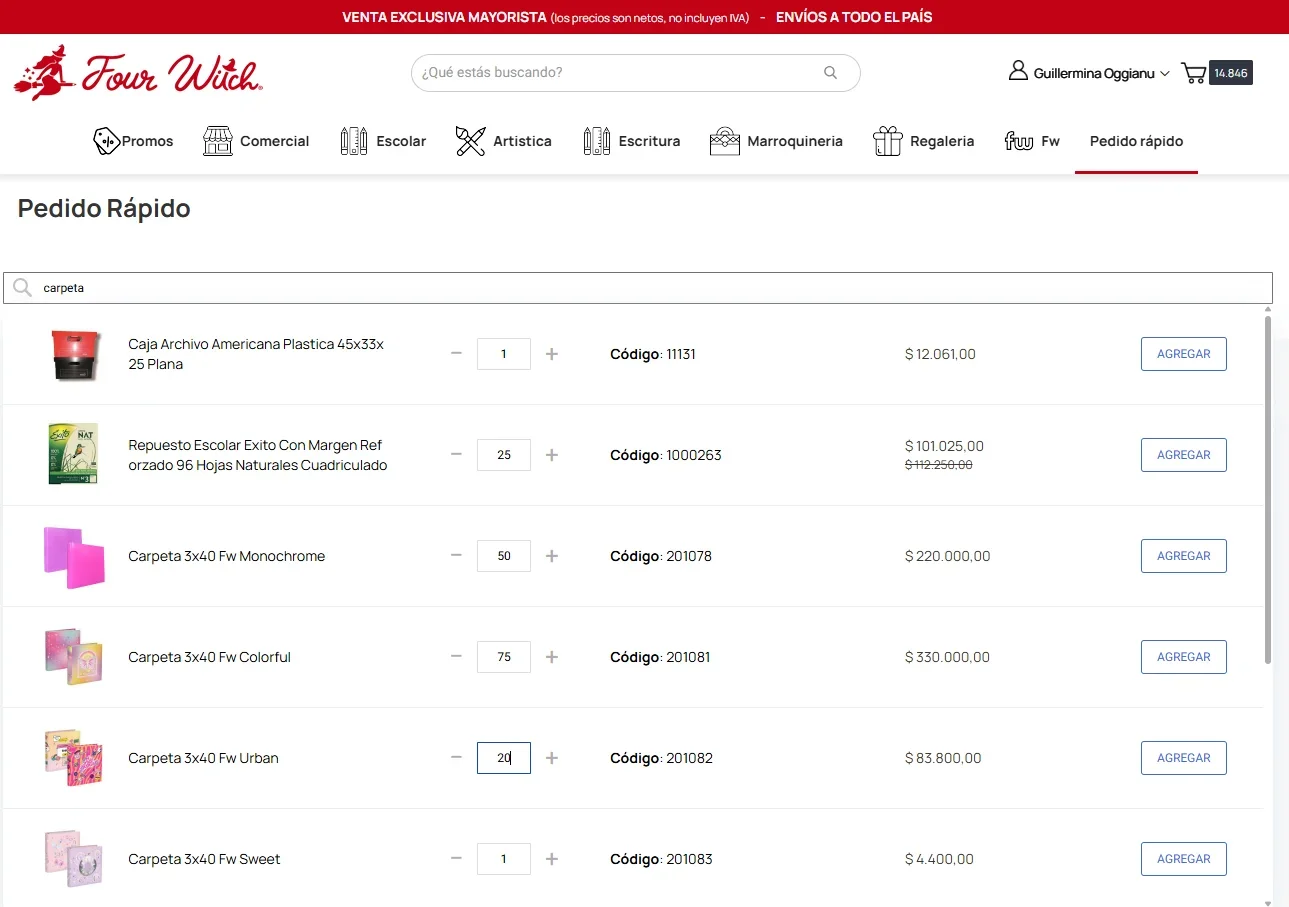1289x907 pixels.
Task: Click quantity field showing 75 for Colorful
Action: 504,657
